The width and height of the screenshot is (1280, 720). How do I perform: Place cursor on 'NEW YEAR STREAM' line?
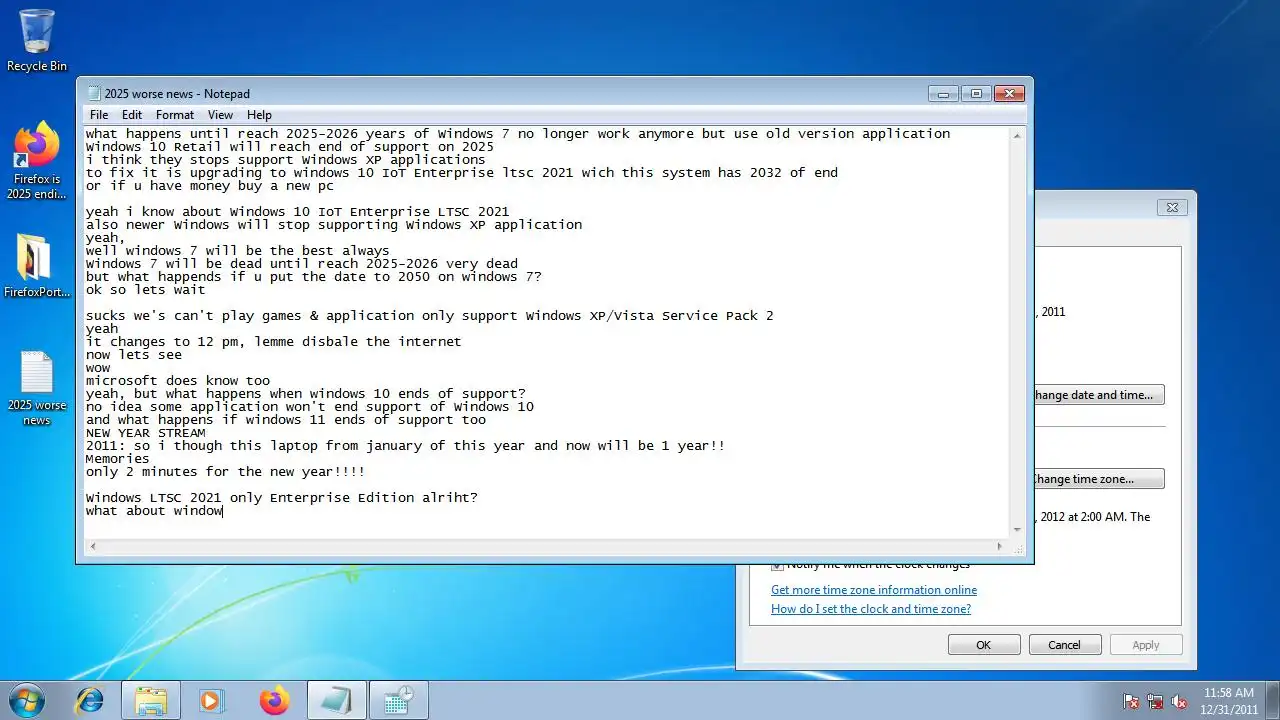[145, 433]
